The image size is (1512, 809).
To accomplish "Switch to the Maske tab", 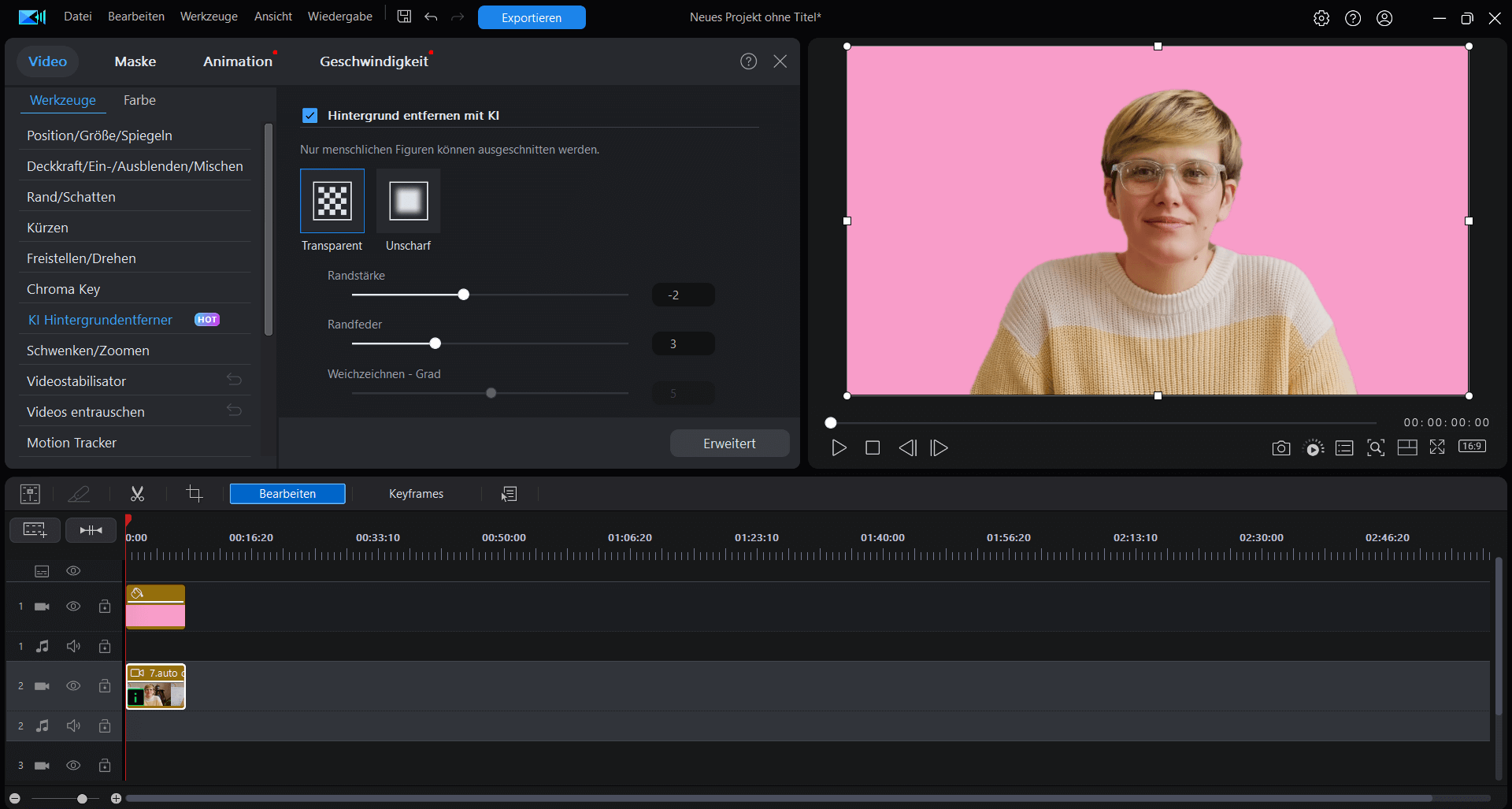I will tap(135, 61).
